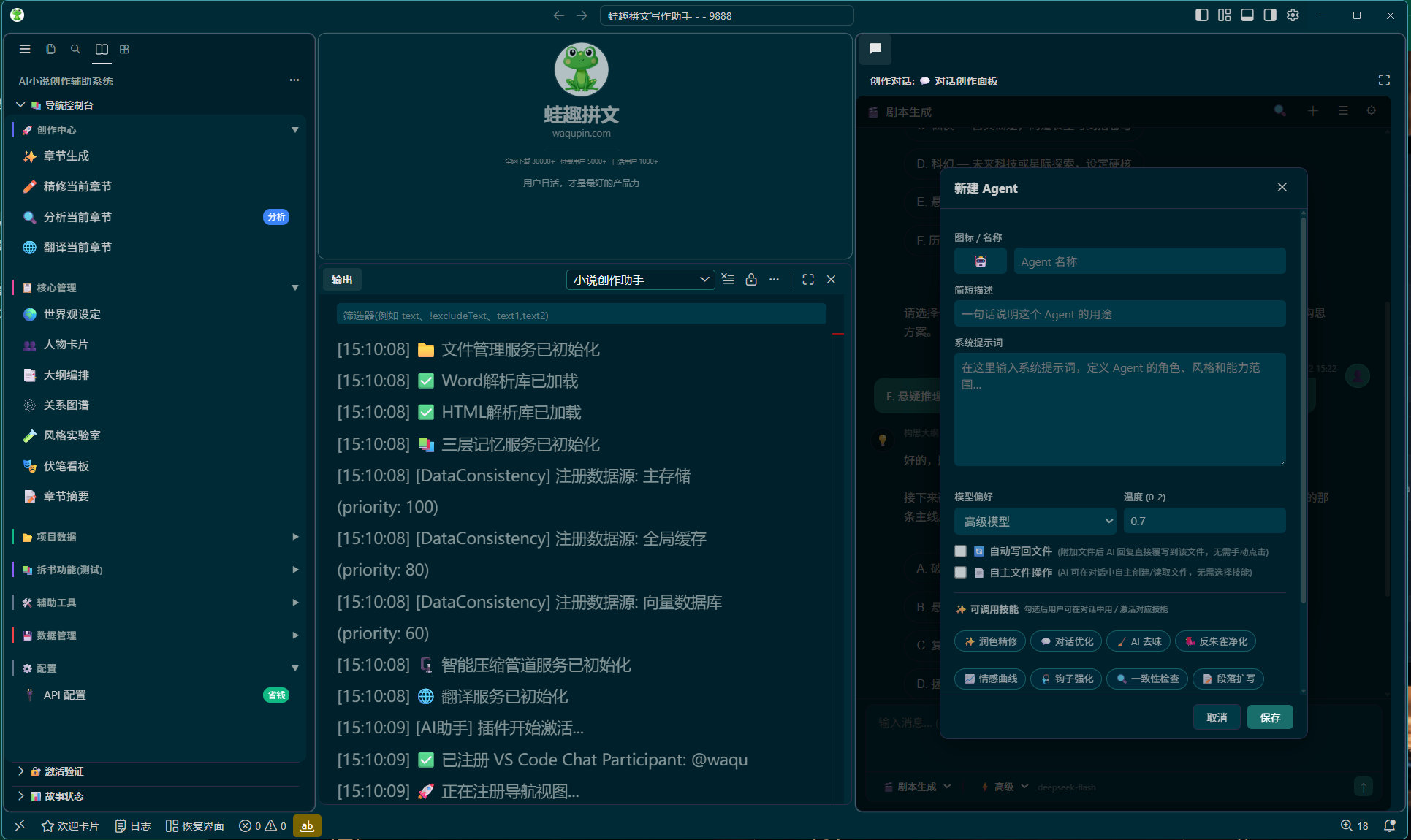Screen dimensions: 1411x840
Task: Click the Agent 名称 input field
Action: (1149, 261)
